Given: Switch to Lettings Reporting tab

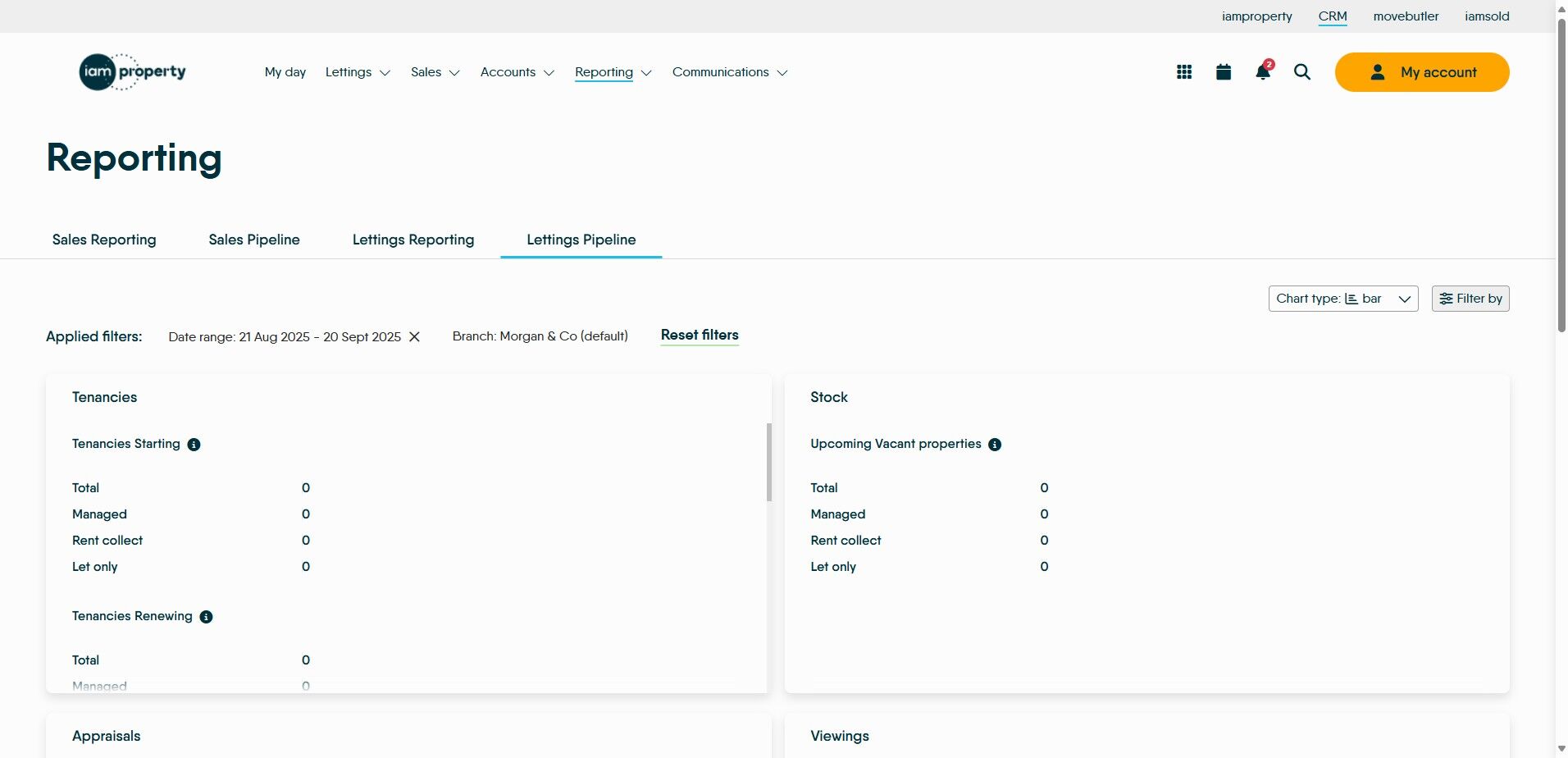Looking at the screenshot, I should point(413,240).
